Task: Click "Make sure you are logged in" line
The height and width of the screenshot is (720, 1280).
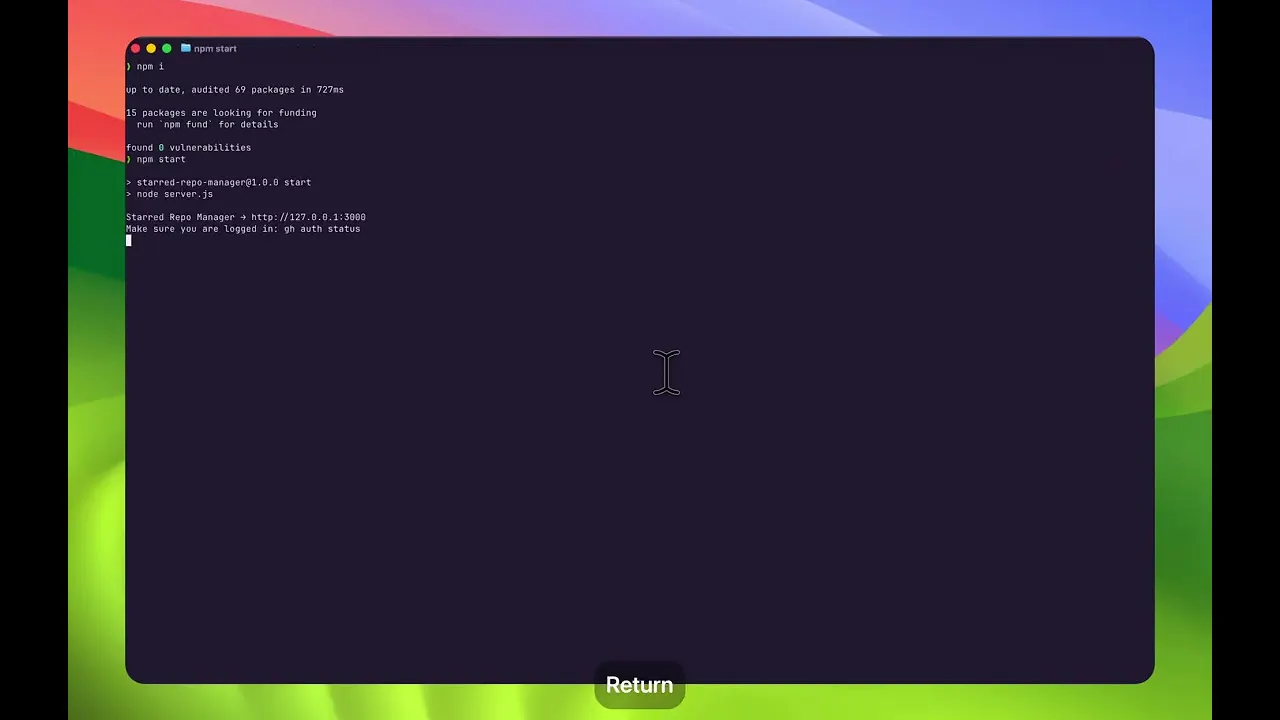Action: tap(243, 229)
